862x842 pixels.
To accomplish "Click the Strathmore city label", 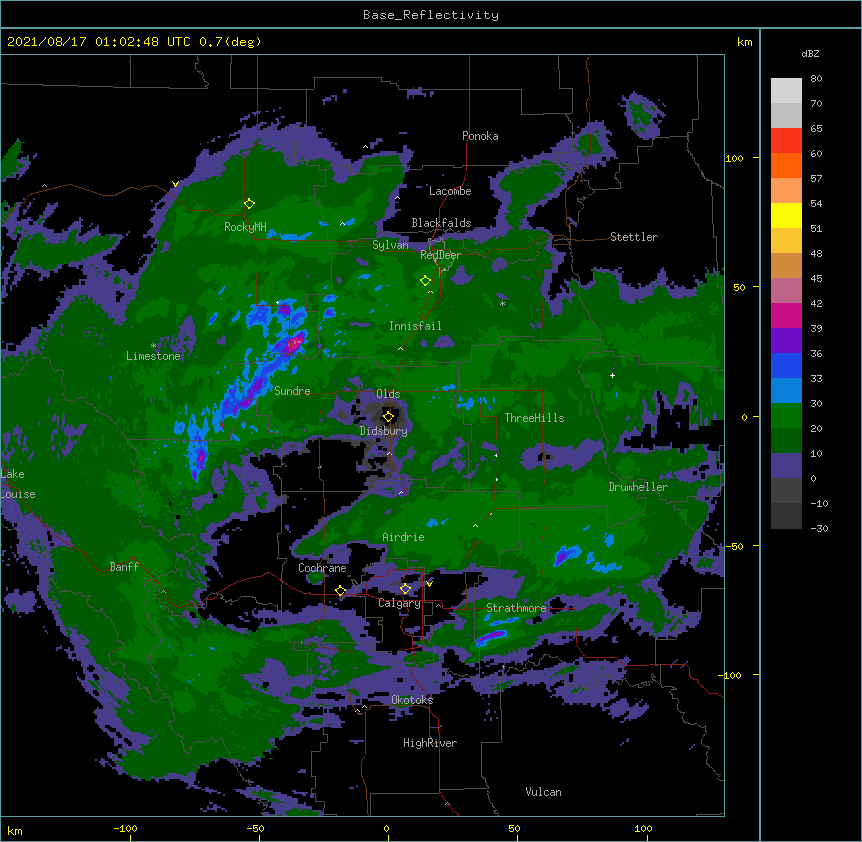I will click(x=516, y=608).
